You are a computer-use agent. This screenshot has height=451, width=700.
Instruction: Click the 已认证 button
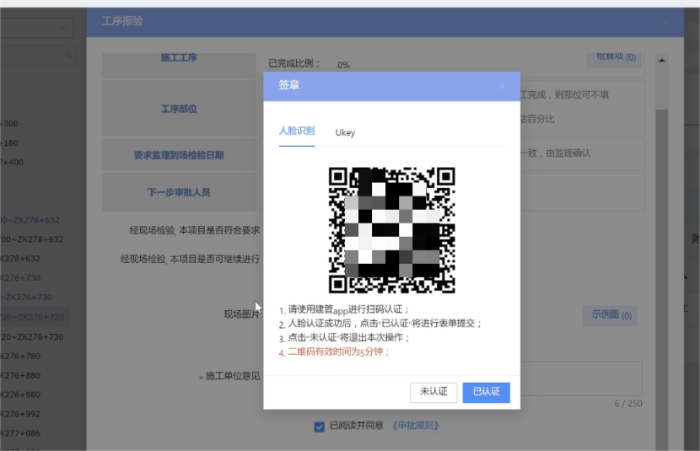486,392
